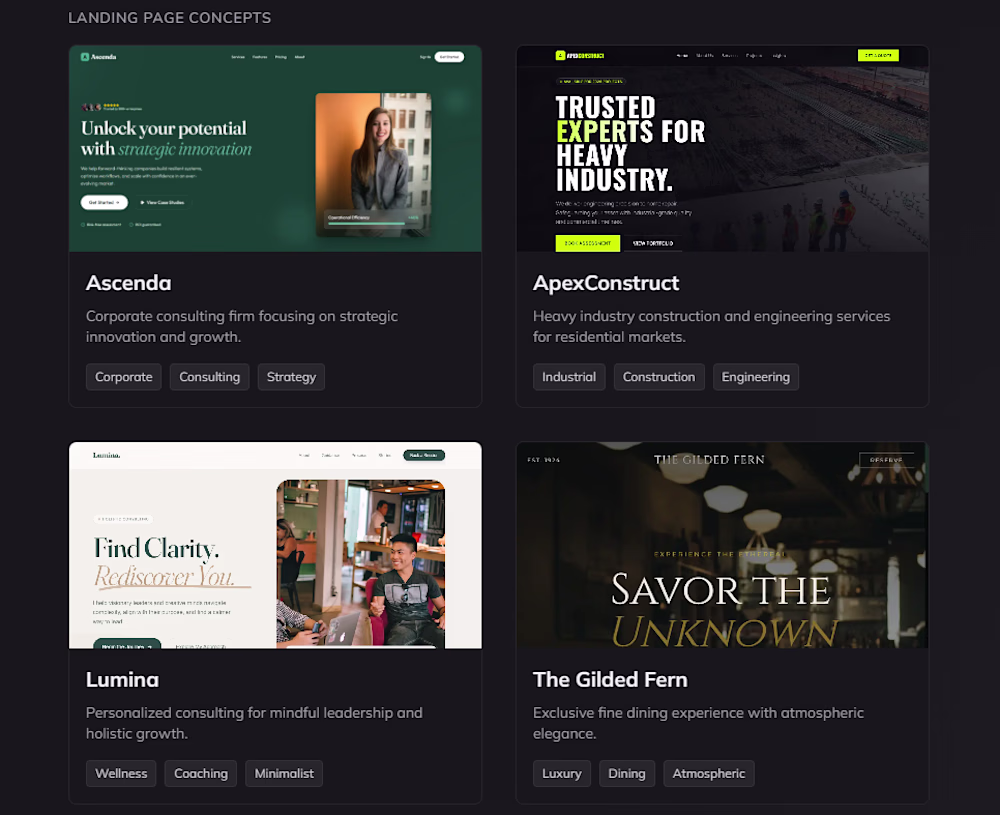This screenshot has width=1000, height=815.
Task: Click the Ascenda description about corporate consulting
Action: tap(242, 327)
